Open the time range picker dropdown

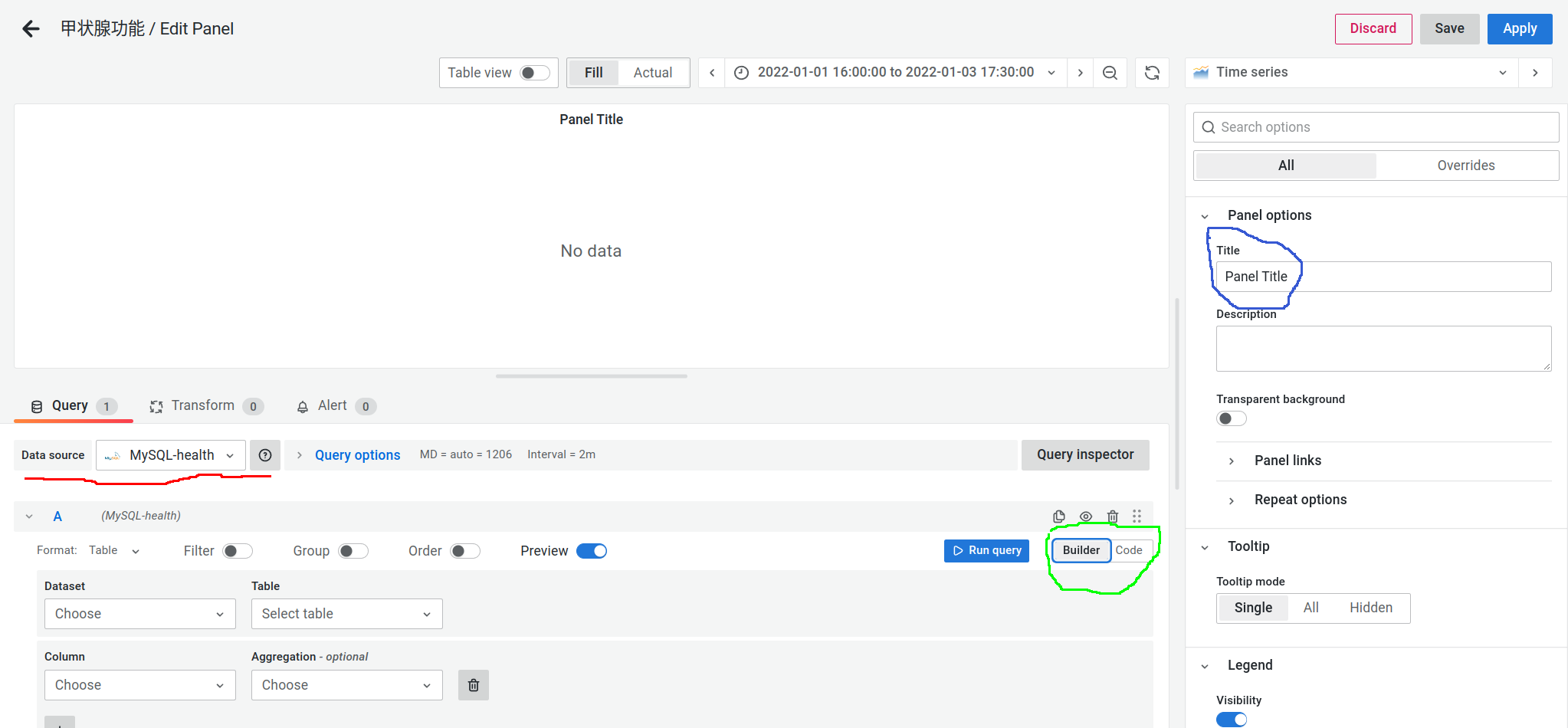896,73
